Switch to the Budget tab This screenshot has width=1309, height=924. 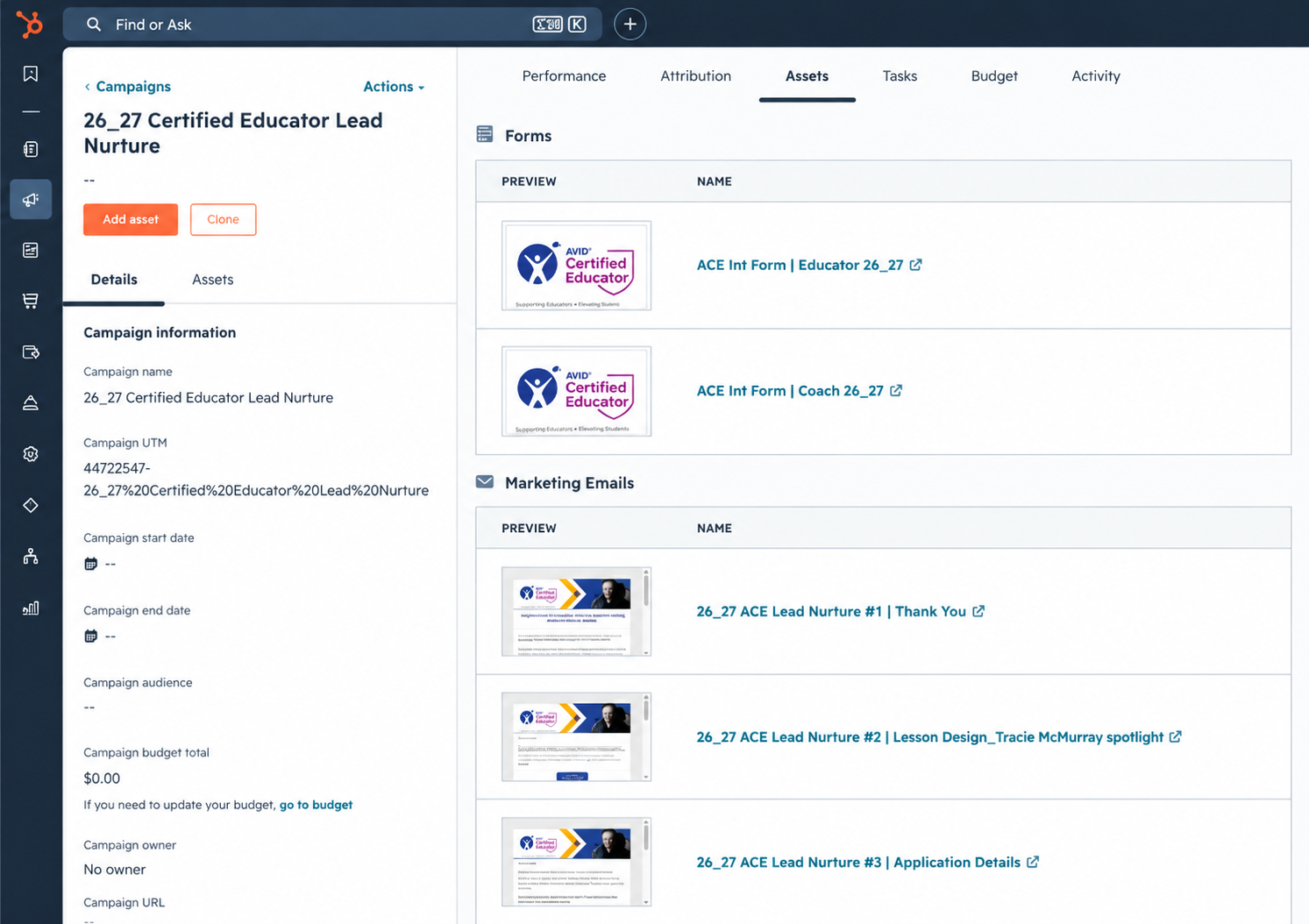pos(994,76)
